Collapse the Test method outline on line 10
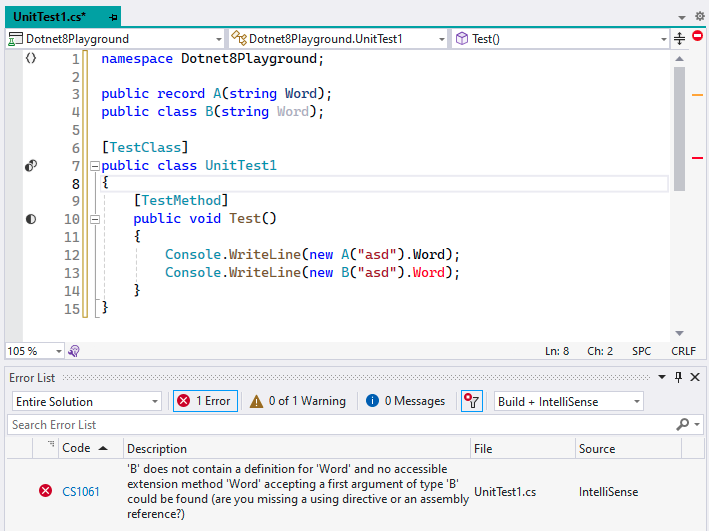This screenshot has width=709, height=531. pyautogui.click(x=95, y=220)
